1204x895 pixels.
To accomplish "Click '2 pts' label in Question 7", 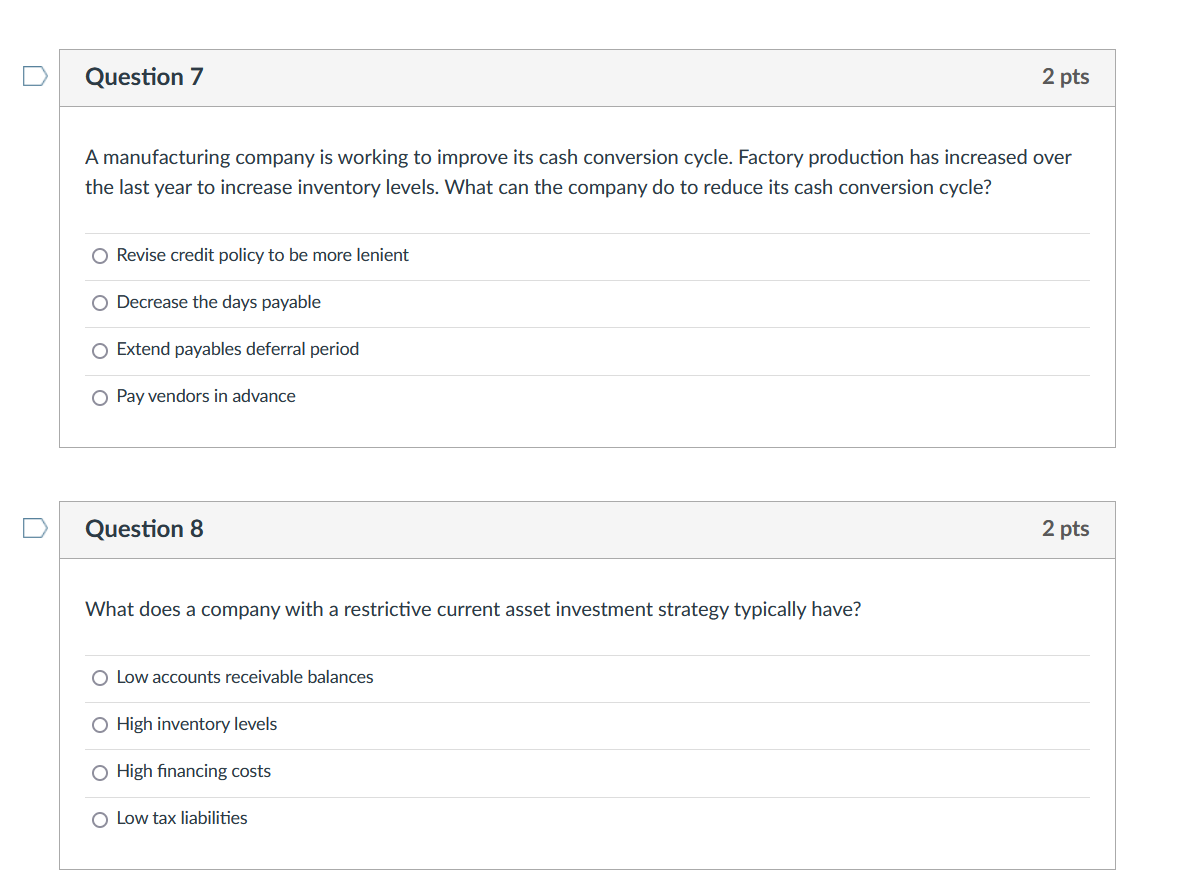I will tap(1065, 77).
